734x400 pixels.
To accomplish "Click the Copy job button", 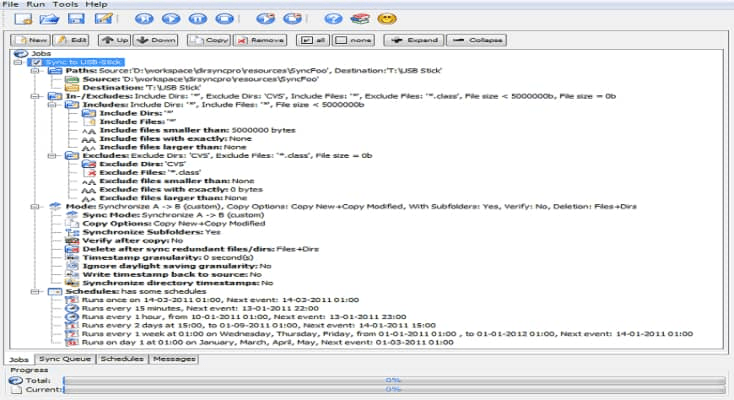I will click(209, 40).
